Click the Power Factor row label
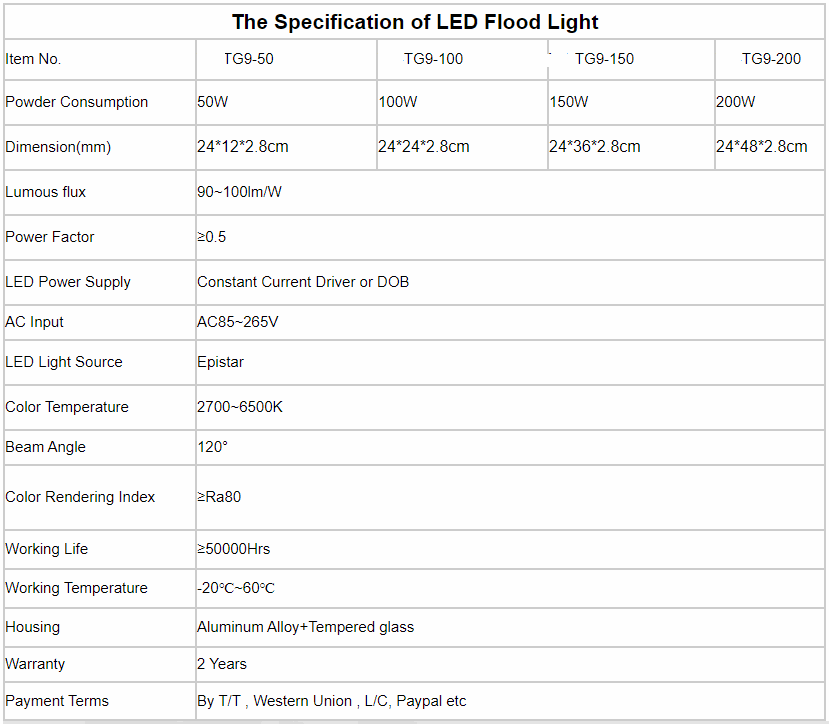 click(x=50, y=237)
